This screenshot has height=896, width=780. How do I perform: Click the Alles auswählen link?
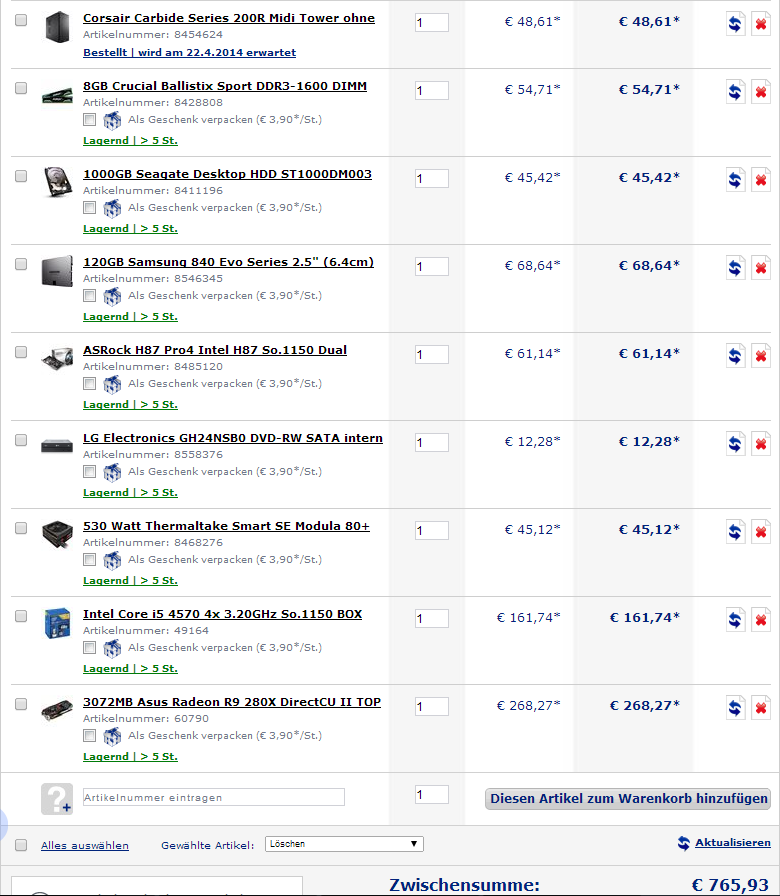pyautogui.click(x=85, y=845)
